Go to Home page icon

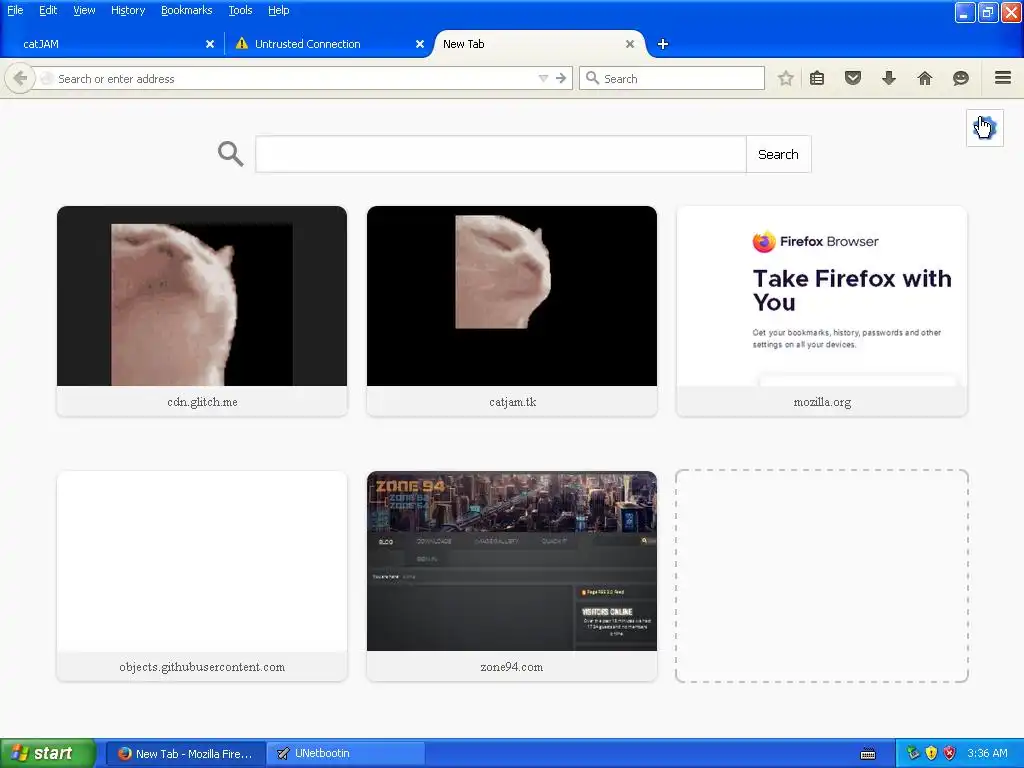click(x=925, y=78)
